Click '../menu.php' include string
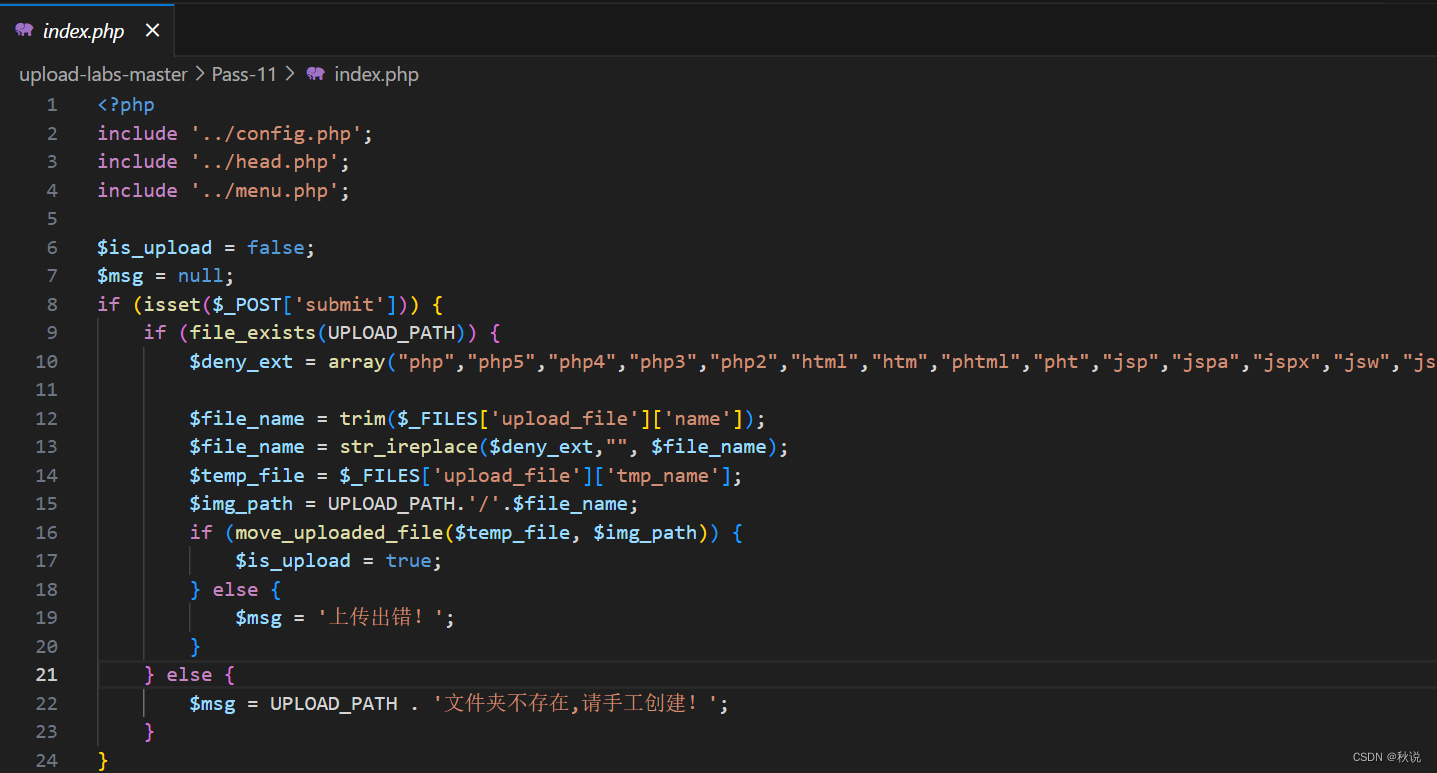The height and width of the screenshot is (773, 1437). pos(264,190)
